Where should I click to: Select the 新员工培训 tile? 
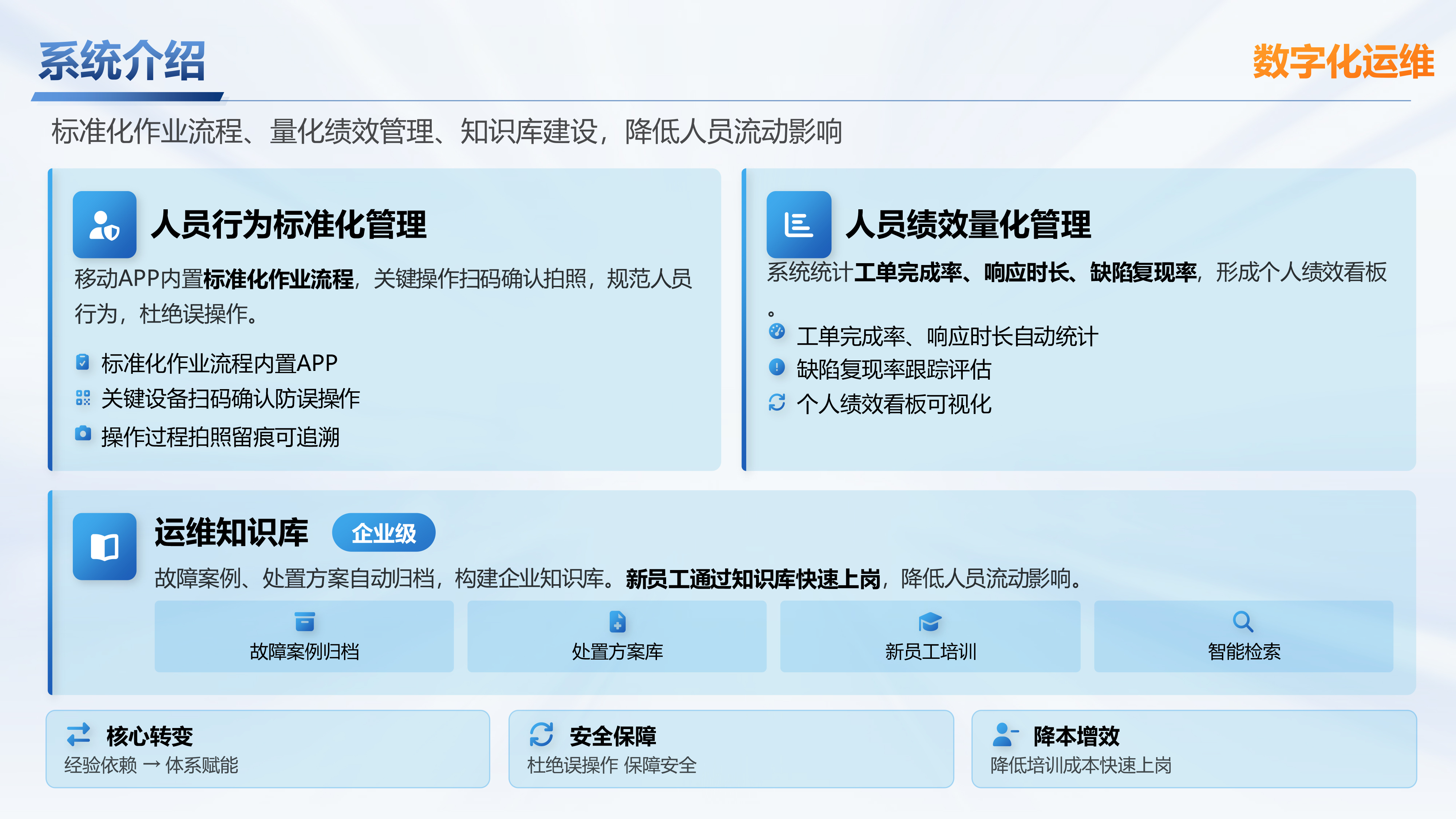point(930,636)
